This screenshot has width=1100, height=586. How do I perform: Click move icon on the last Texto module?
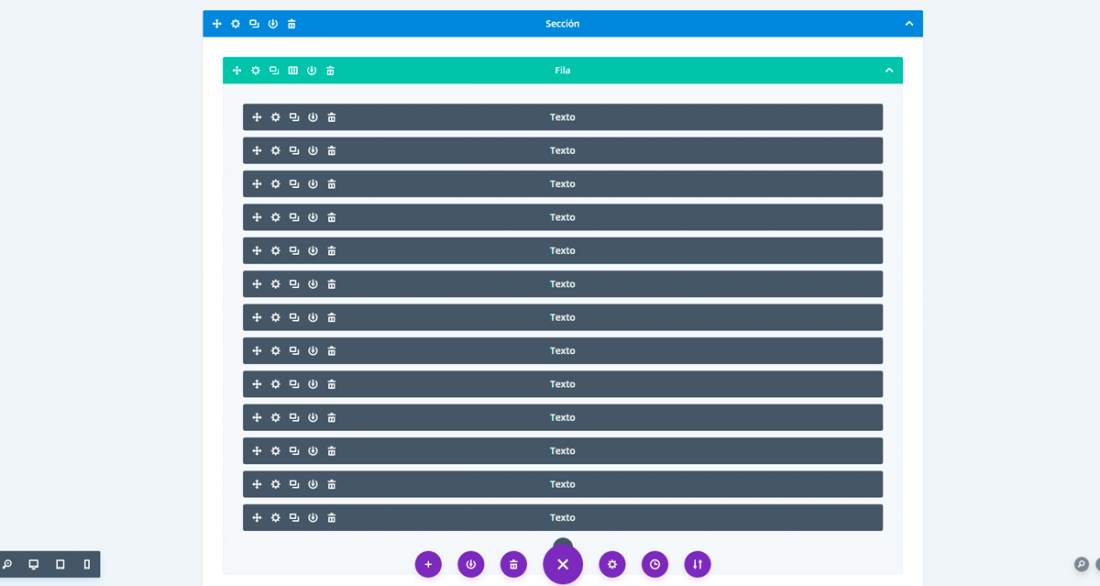257,518
